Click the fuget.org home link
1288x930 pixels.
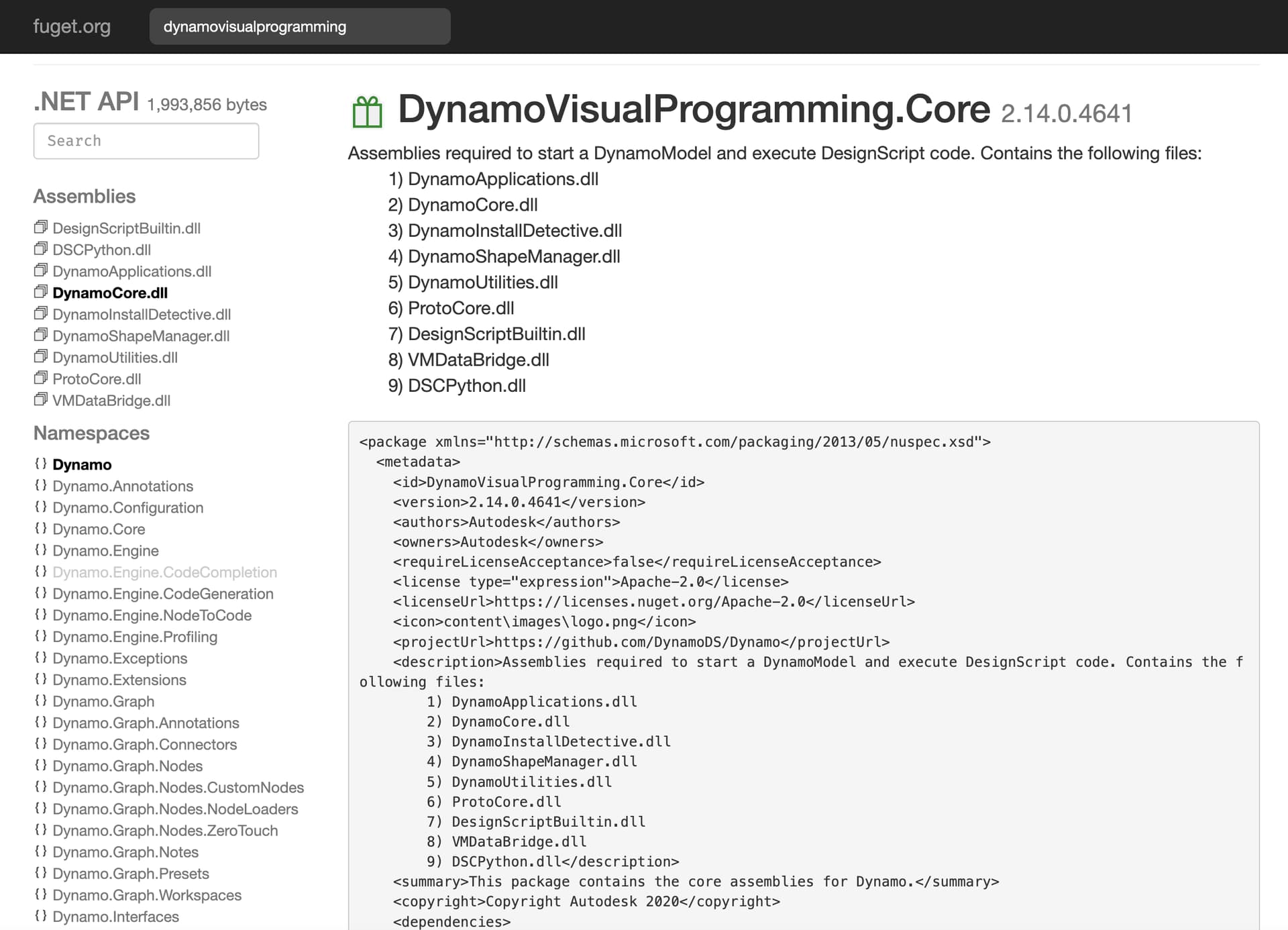coord(72,27)
